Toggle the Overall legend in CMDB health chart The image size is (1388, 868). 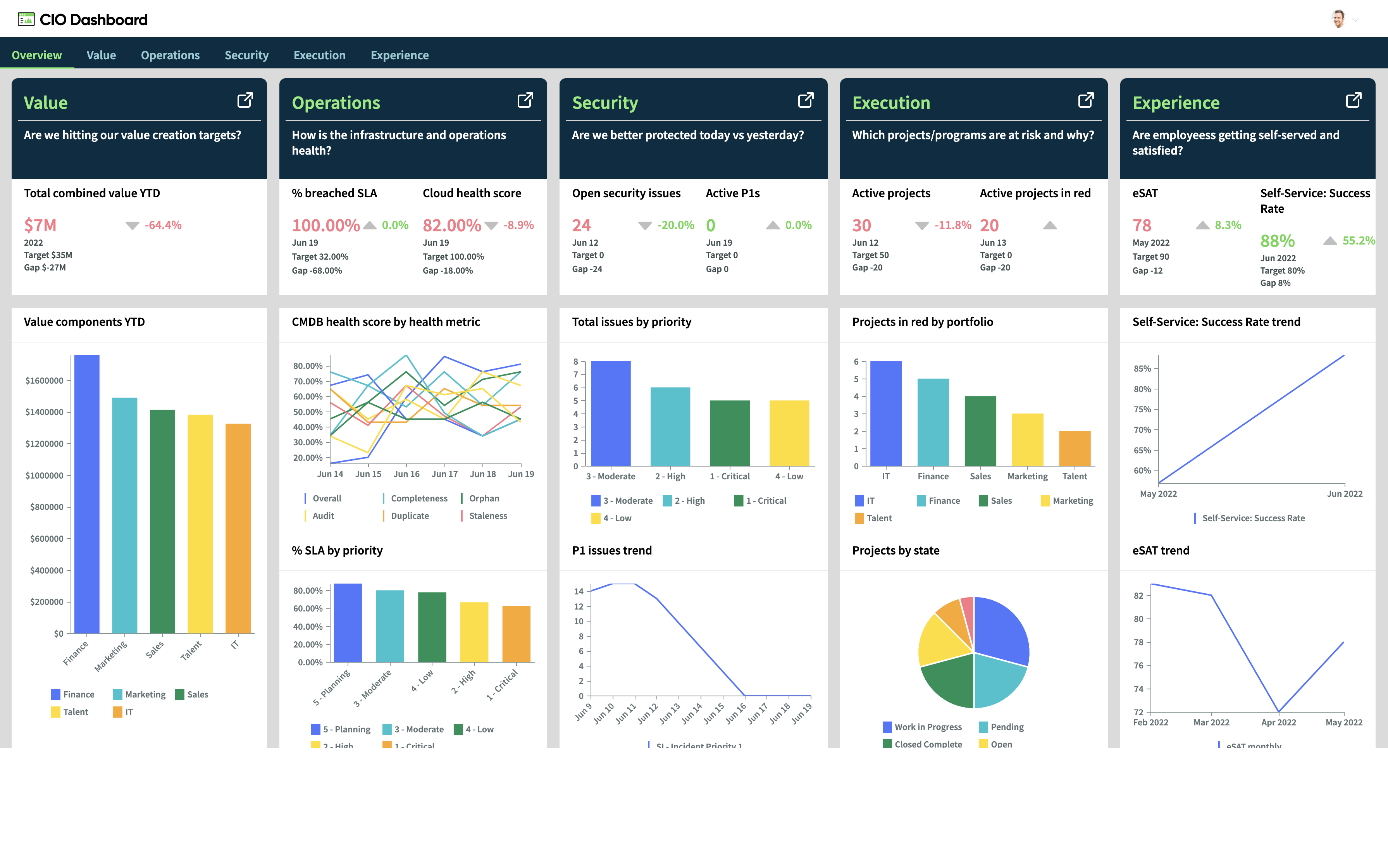pos(323,498)
